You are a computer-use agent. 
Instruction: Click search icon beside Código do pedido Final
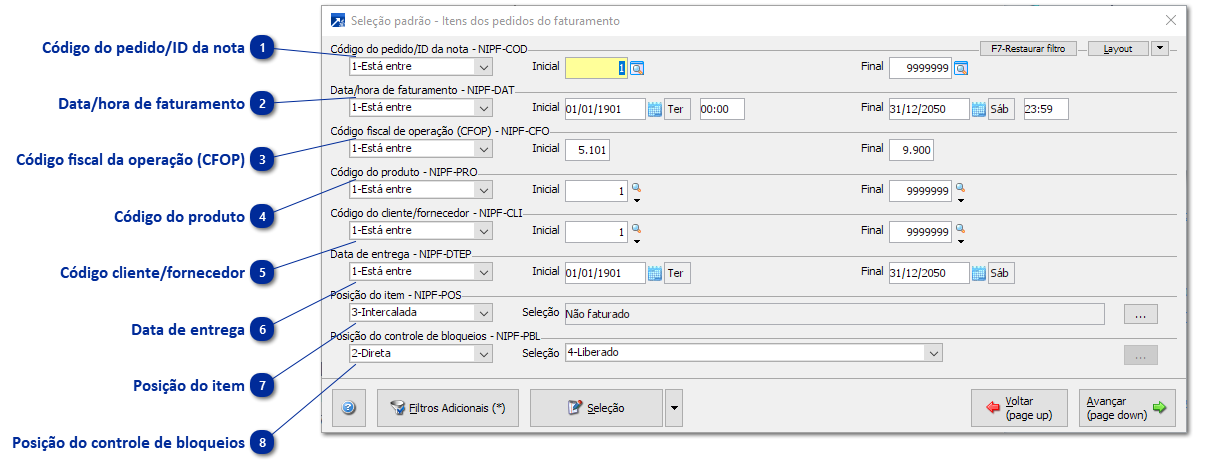pyautogui.click(x=961, y=68)
